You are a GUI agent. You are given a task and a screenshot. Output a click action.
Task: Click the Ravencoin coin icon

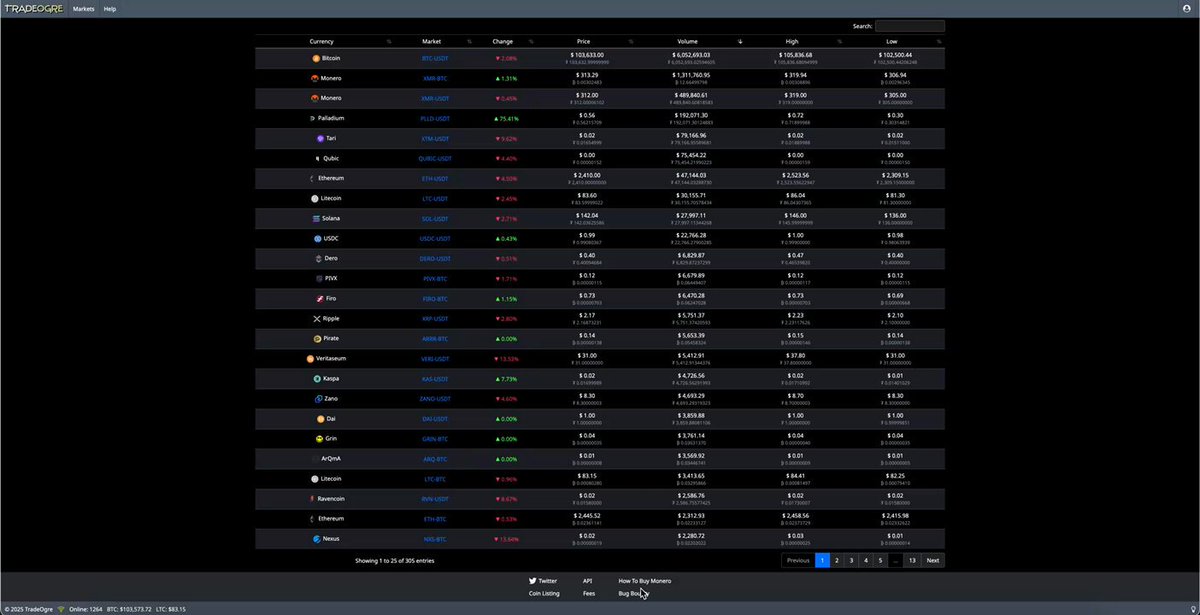tap(312, 498)
